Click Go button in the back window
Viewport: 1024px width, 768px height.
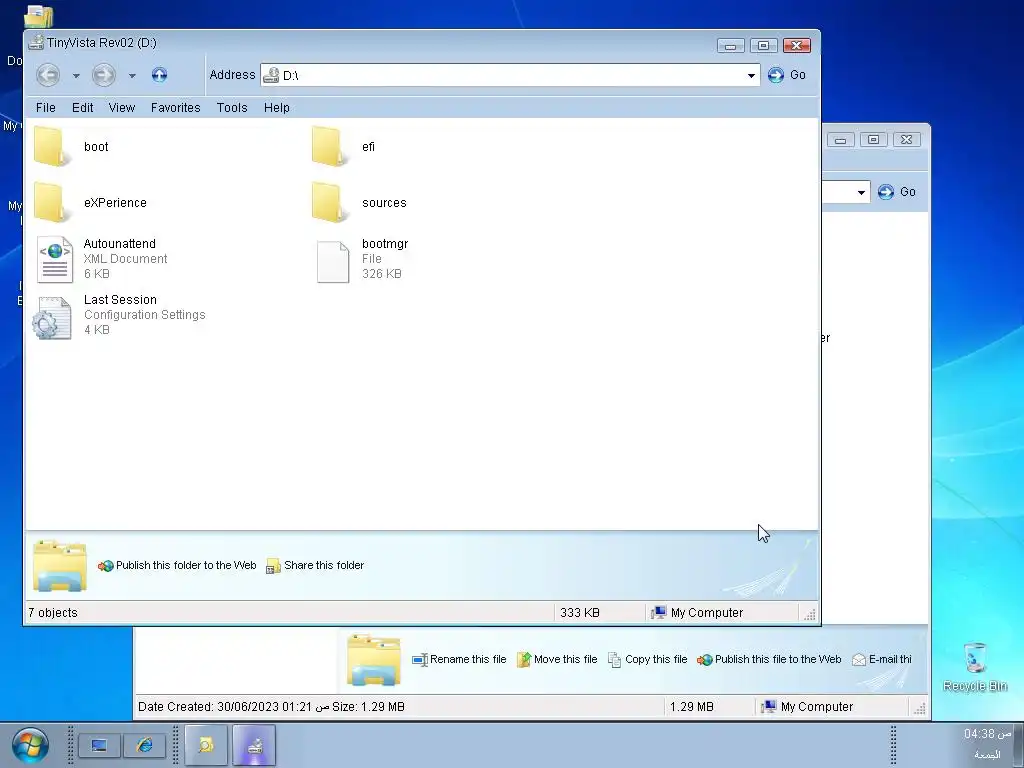tap(897, 192)
